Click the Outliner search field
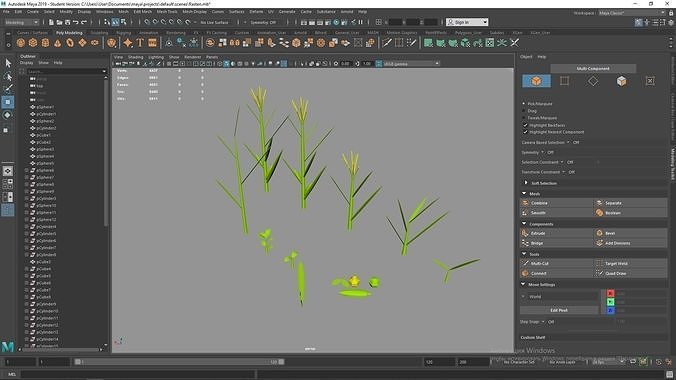Viewport: 676px width, 380px height. coord(66,72)
